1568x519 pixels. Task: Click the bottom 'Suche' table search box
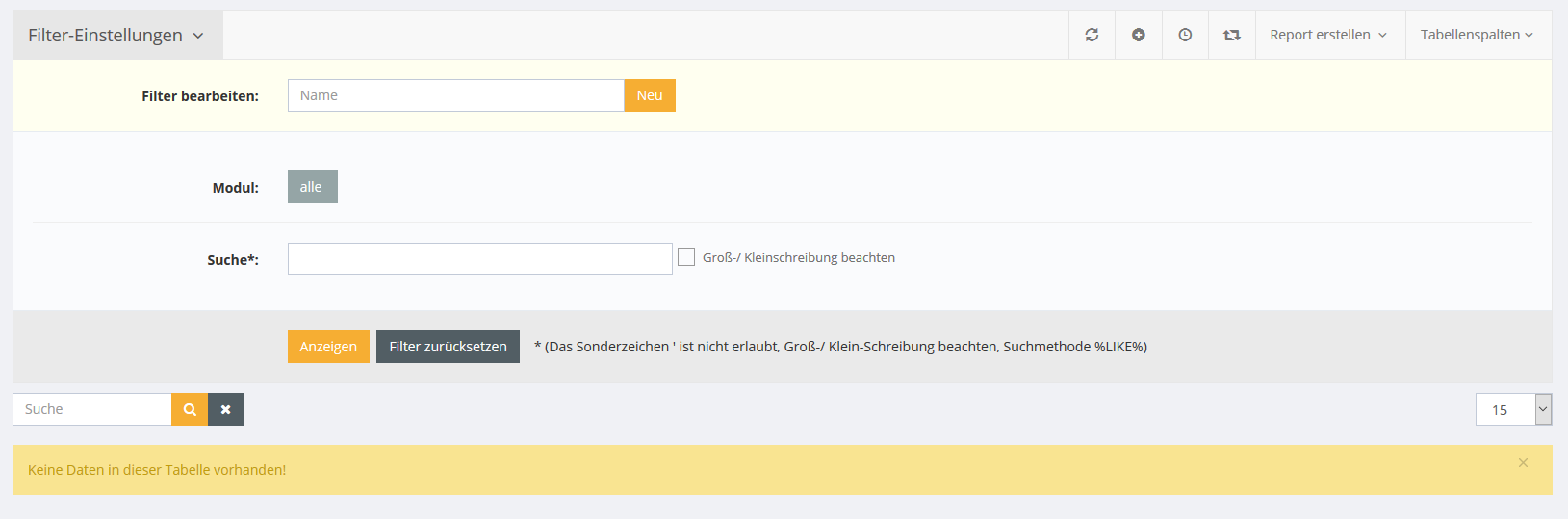92,409
